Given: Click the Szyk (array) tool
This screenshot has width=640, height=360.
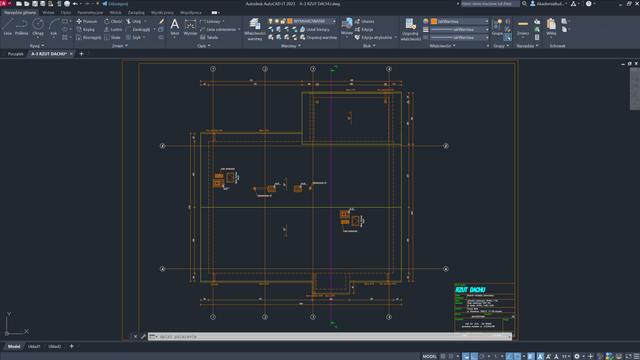Looking at the screenshot, I should [133, 38].
